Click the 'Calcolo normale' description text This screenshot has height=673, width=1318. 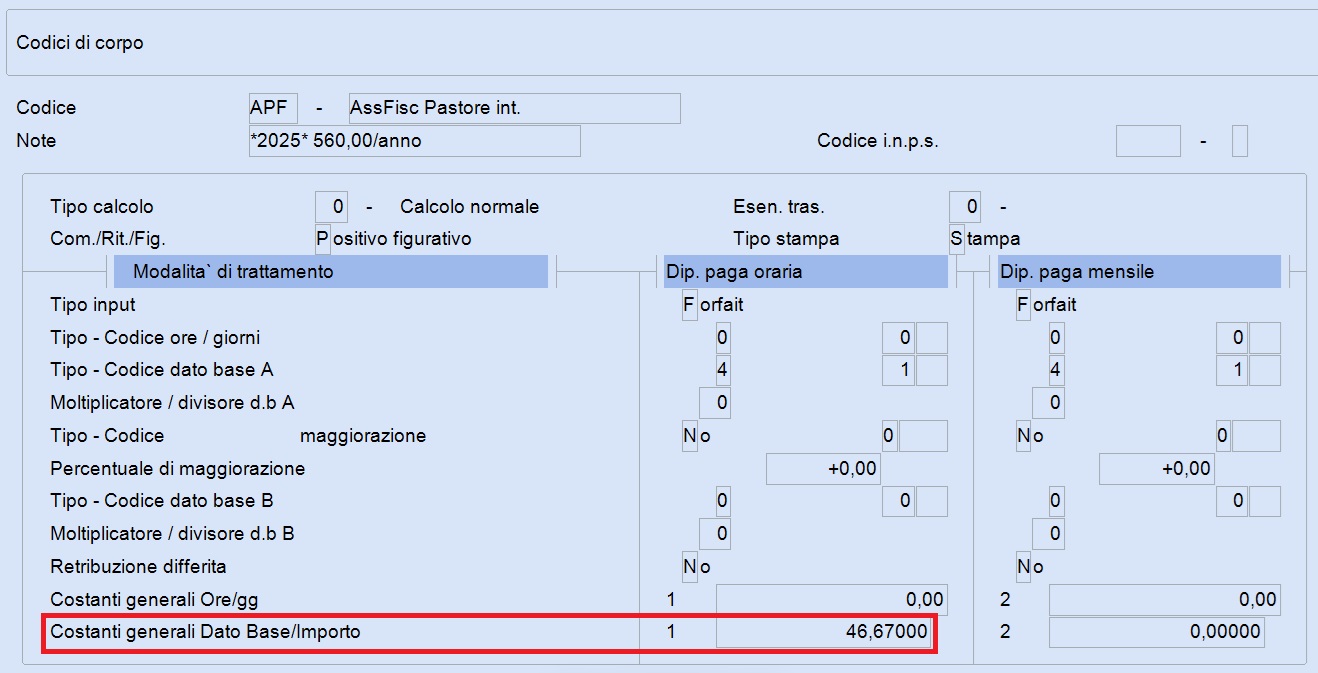(x=469, y=207)
